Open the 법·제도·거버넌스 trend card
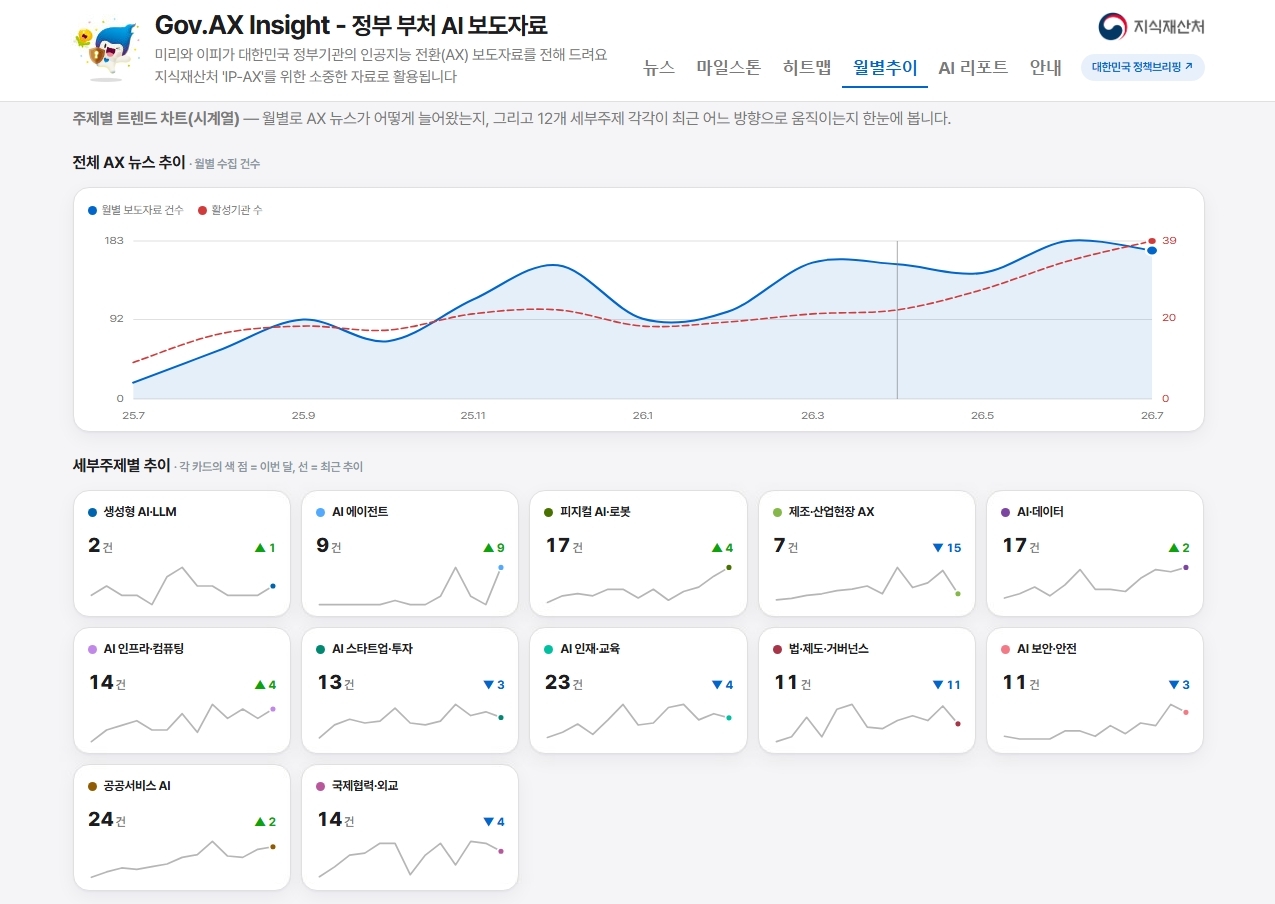 pos(867,690)
